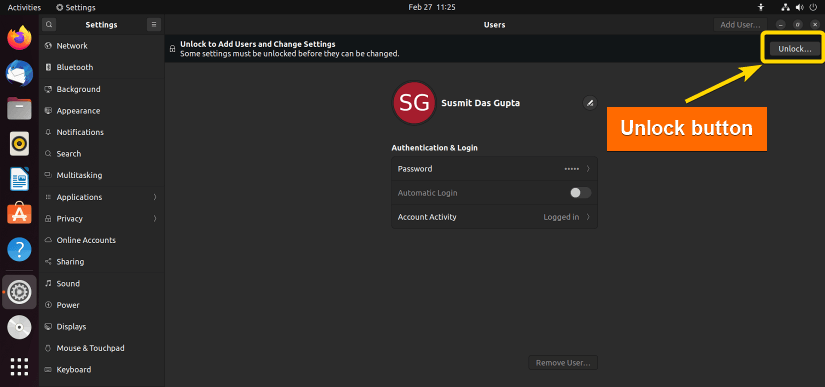Screen dimensions: 825x387
Task: Open the disc media dock icon
Action: (19, 327)
